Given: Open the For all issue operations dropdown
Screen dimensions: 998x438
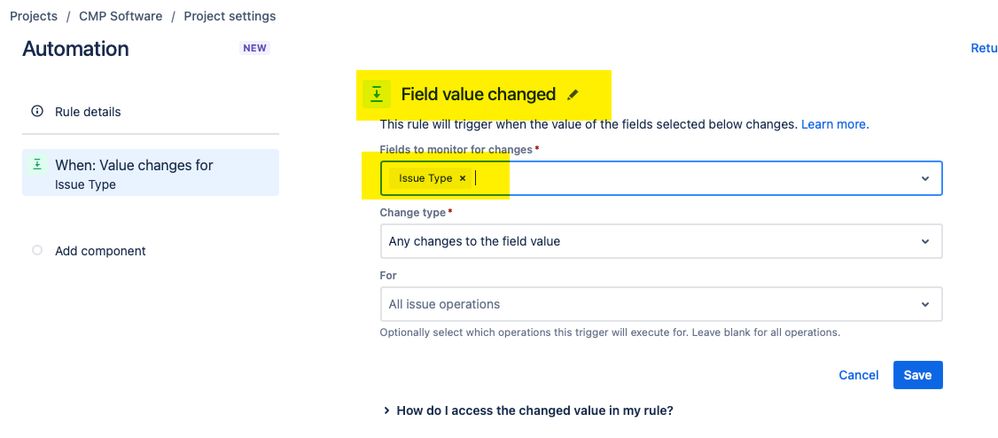Looking at the screenshot, I should (661, 304).
